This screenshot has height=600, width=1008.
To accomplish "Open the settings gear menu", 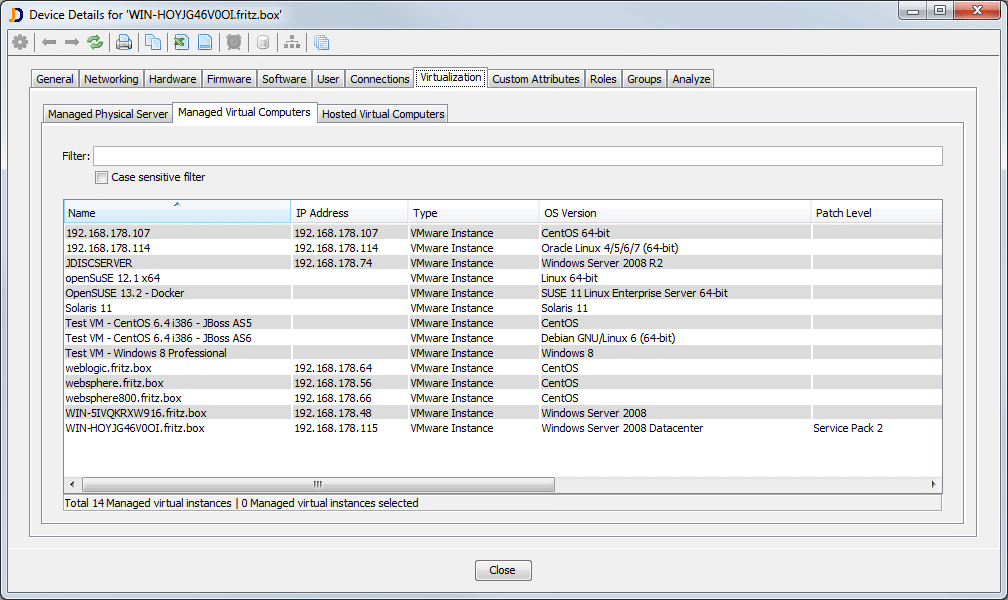I will pos(20,42).
